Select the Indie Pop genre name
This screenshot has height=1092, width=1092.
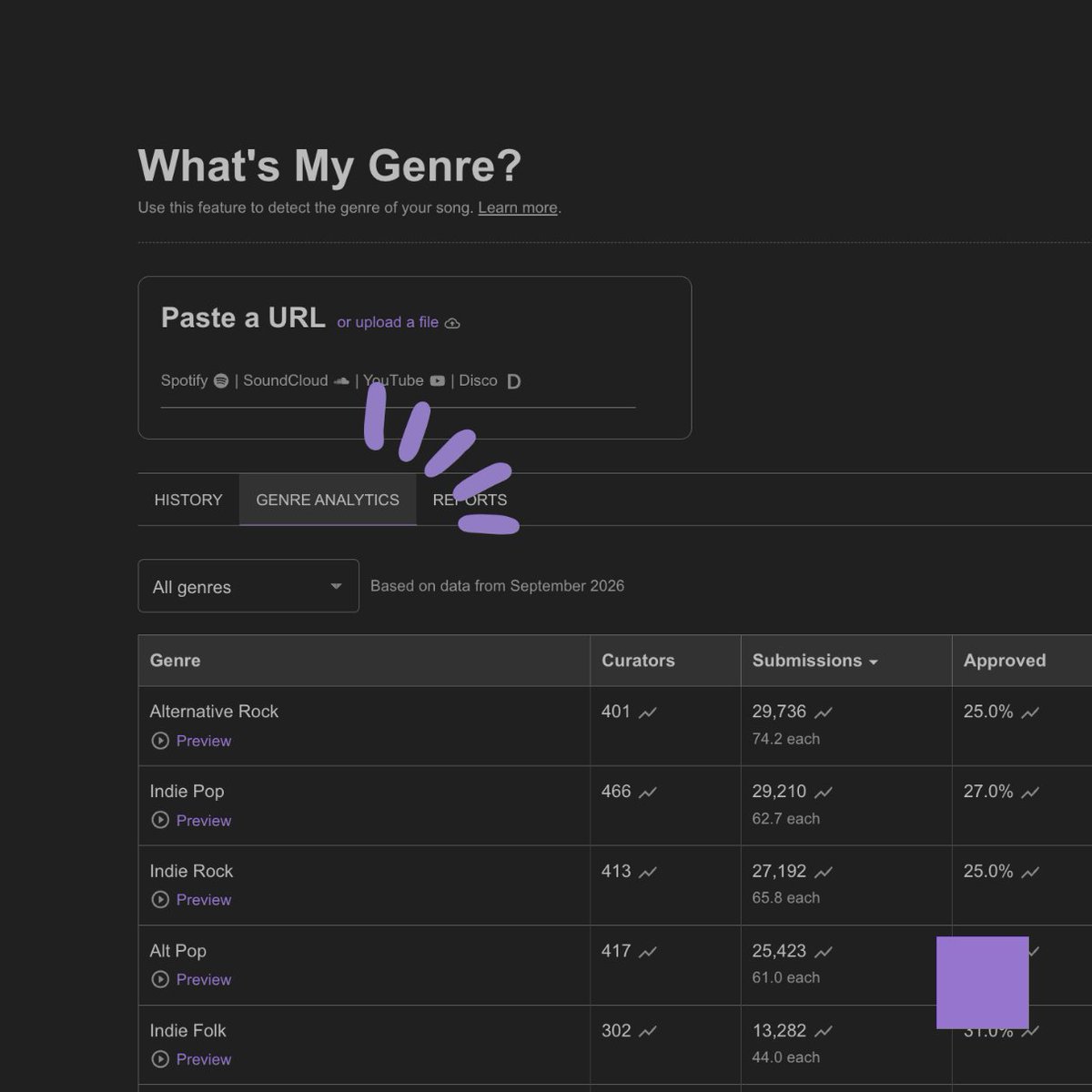pyautogui.click(x=187, y=792)
